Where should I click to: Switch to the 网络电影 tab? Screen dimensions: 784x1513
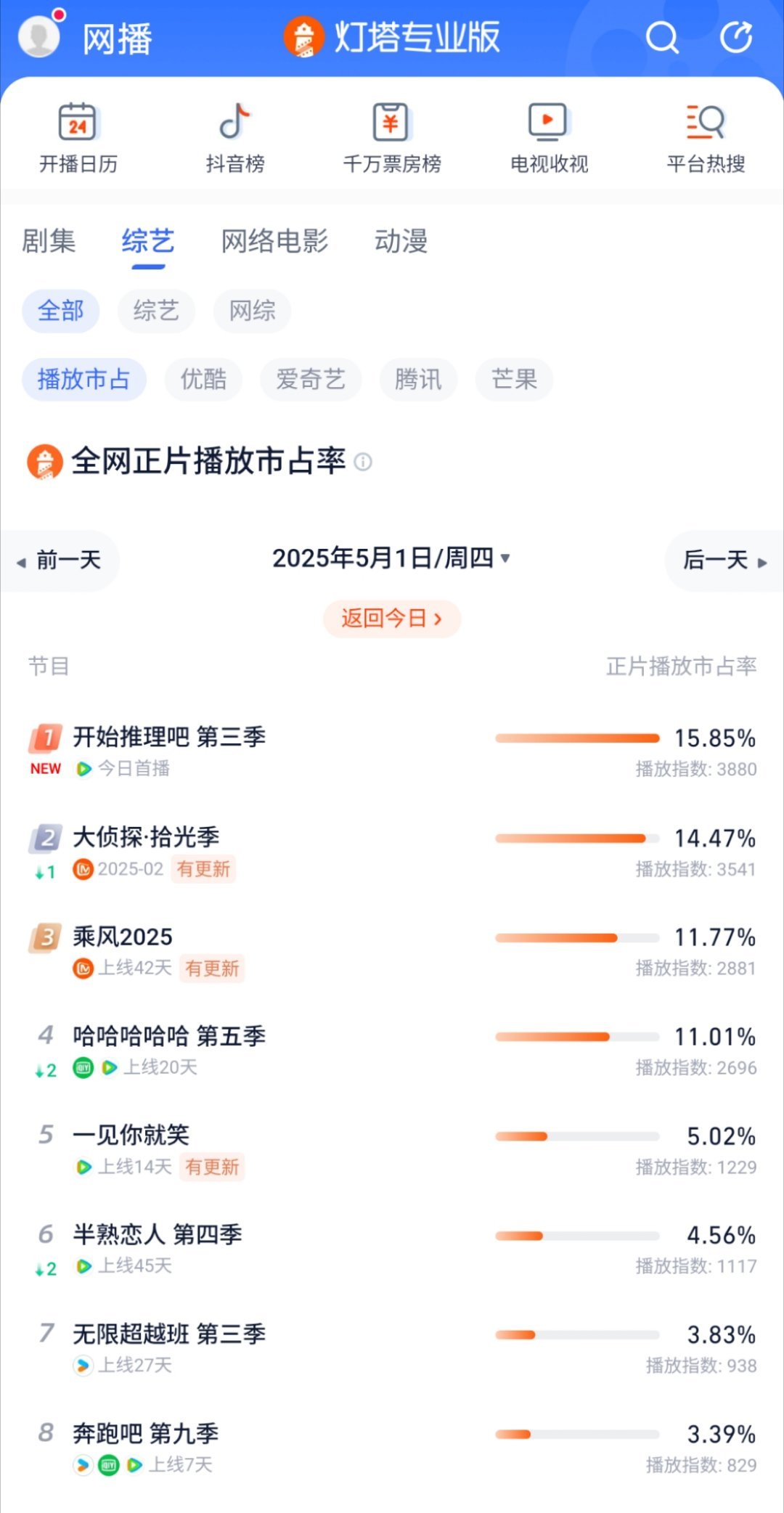click(274, 241)
